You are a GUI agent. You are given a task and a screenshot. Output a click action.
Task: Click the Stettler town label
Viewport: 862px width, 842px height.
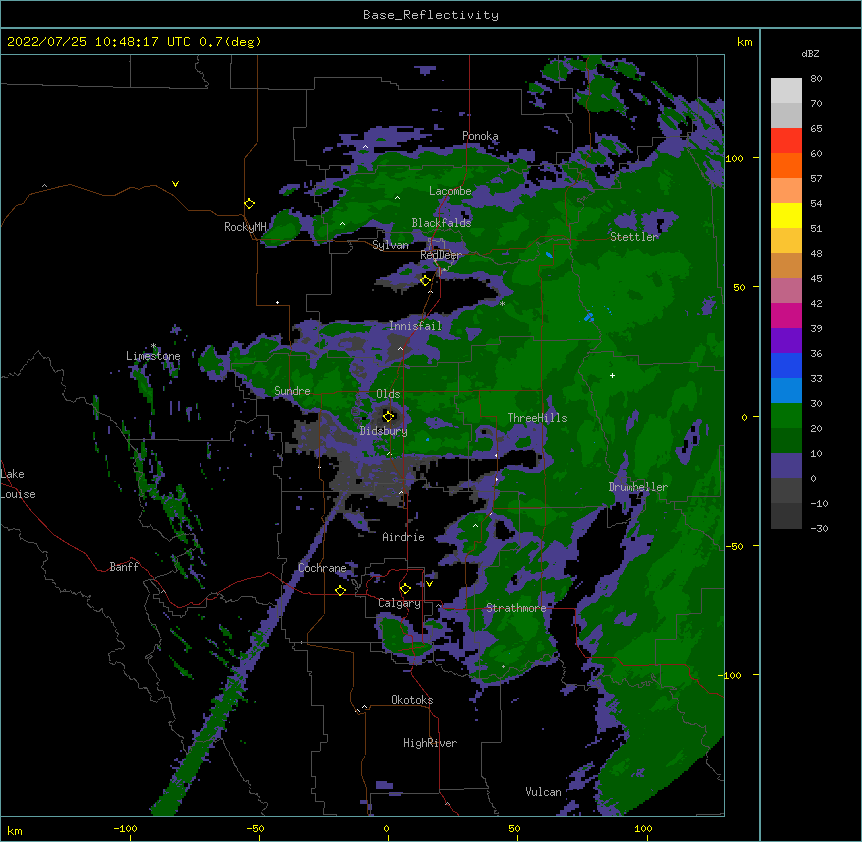[x=634, y=237]
